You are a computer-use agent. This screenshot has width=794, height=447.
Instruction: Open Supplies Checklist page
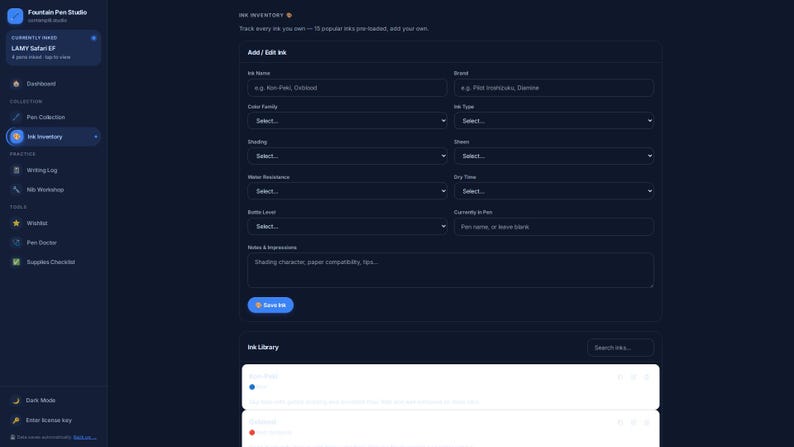click(54, 262)
